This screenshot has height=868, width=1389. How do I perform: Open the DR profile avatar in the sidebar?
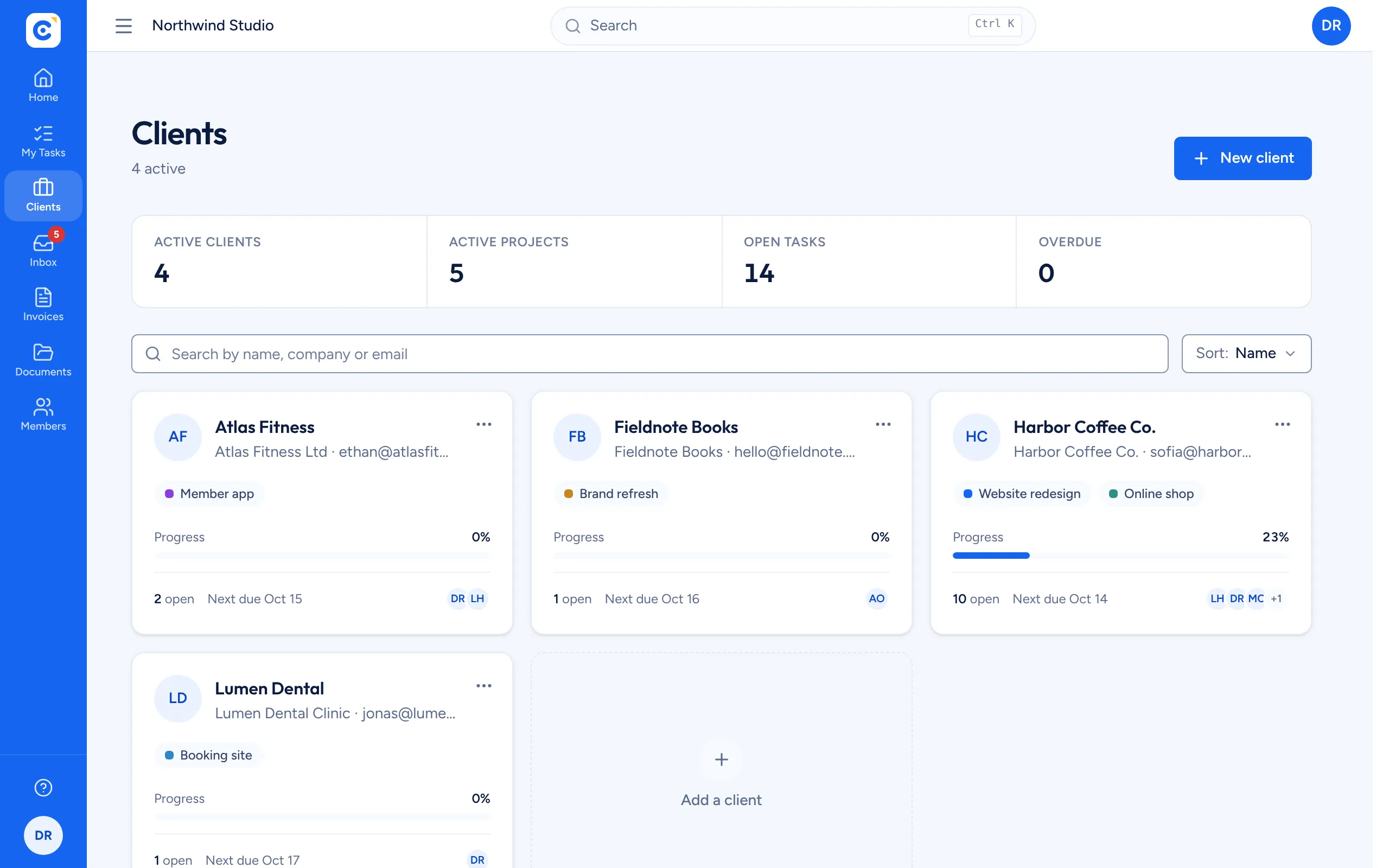coord(43,835)
